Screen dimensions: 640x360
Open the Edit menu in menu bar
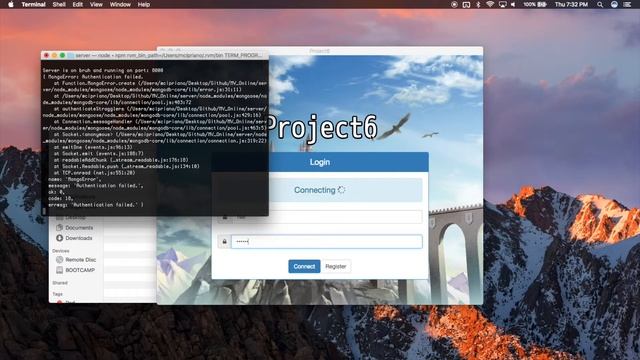pyautogui.click(x=78, y=4)
